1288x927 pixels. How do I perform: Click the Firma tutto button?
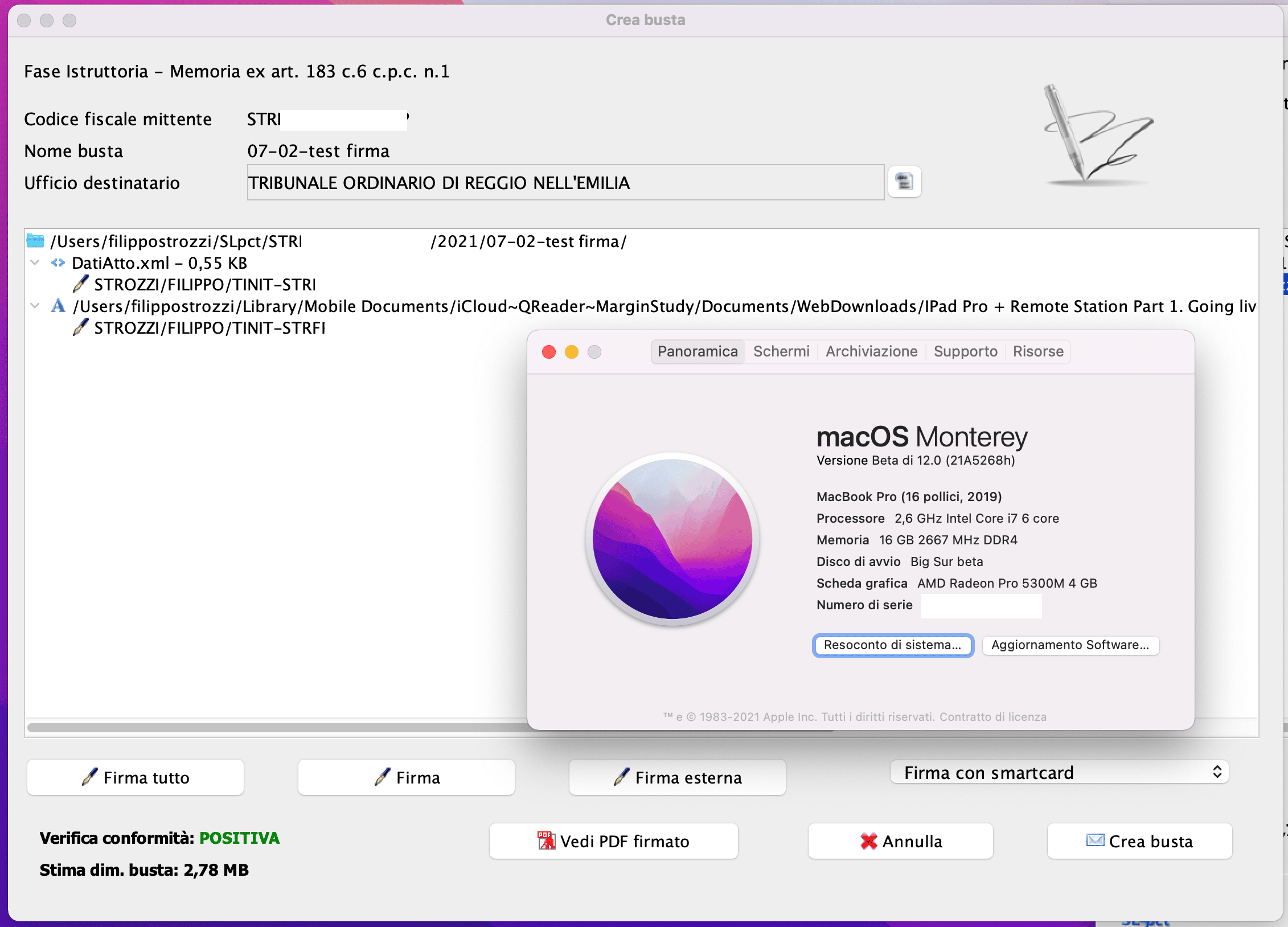tap(136, 777)
